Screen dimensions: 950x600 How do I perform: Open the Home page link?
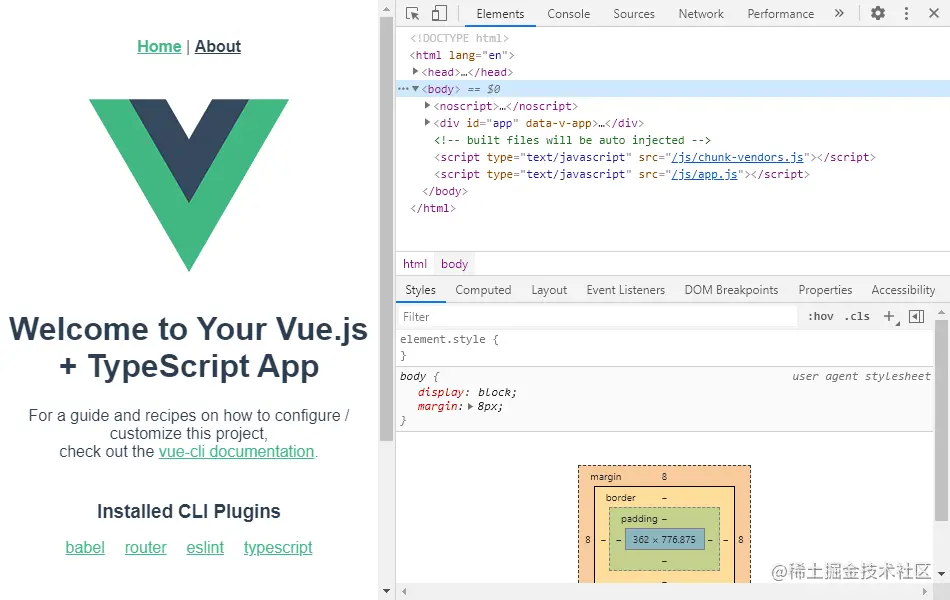tap(159, 46)
